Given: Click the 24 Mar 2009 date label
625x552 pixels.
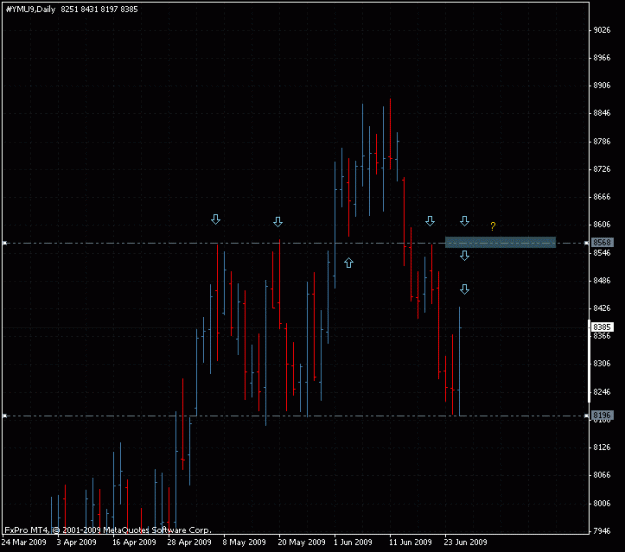Looking at the screenshot, I should [24, 542].
